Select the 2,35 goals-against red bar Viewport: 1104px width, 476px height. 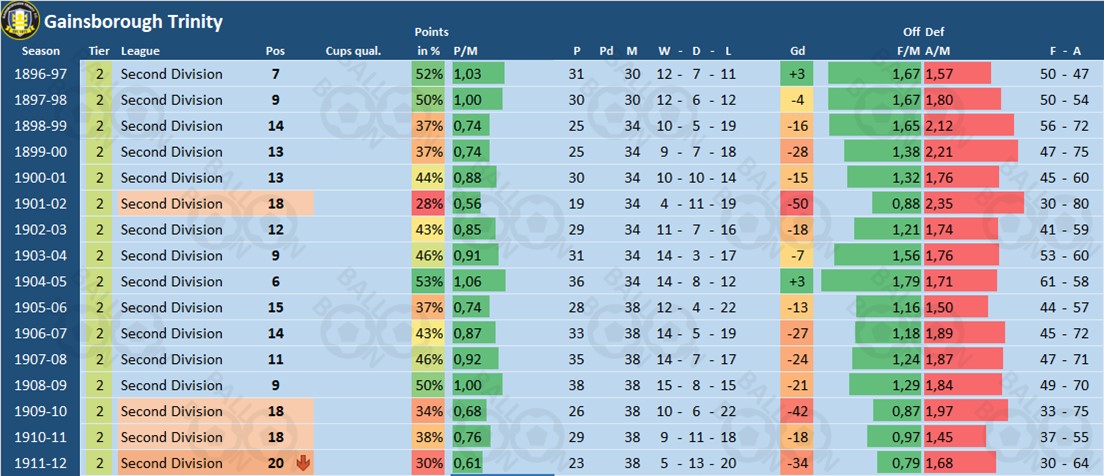(x=973, y=203)
